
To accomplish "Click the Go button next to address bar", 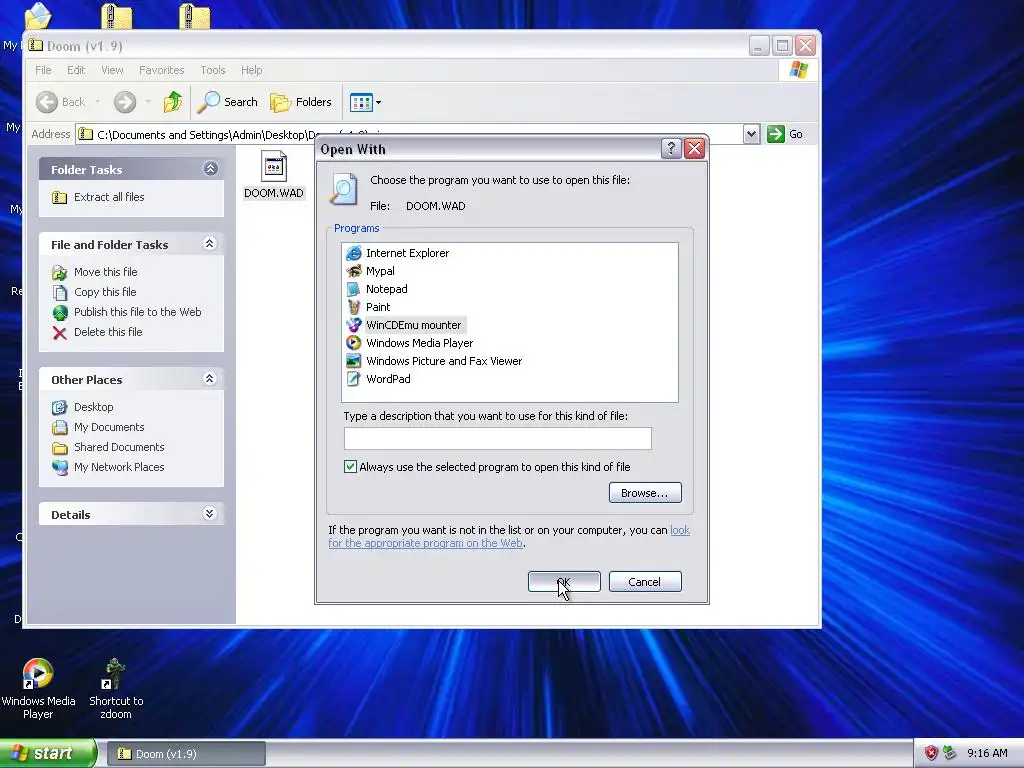I will [786, 134].
